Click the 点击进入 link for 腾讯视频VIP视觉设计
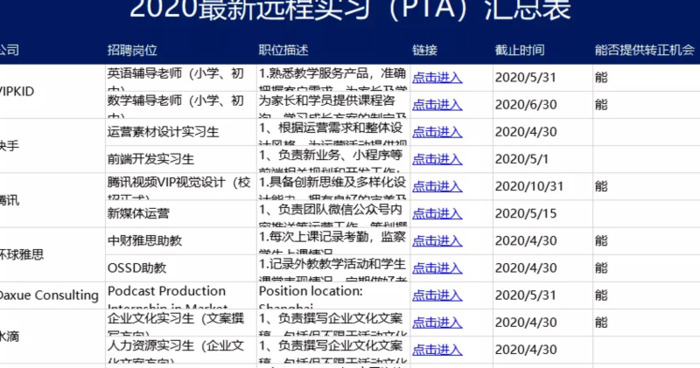Screen dimensions: 700x368 (437, 187)
